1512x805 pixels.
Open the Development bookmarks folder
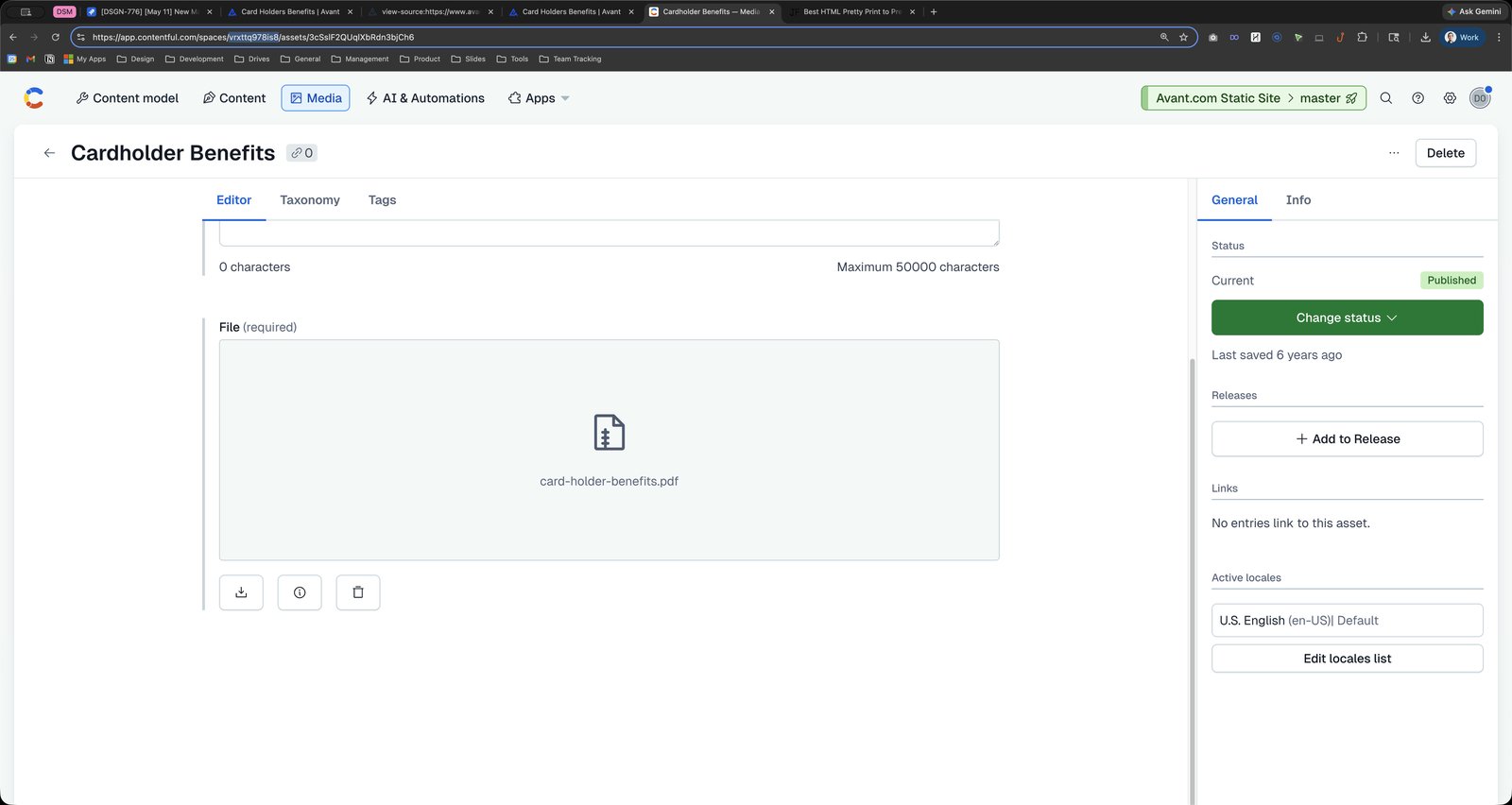pyautogui.click(x=194, y=59)
